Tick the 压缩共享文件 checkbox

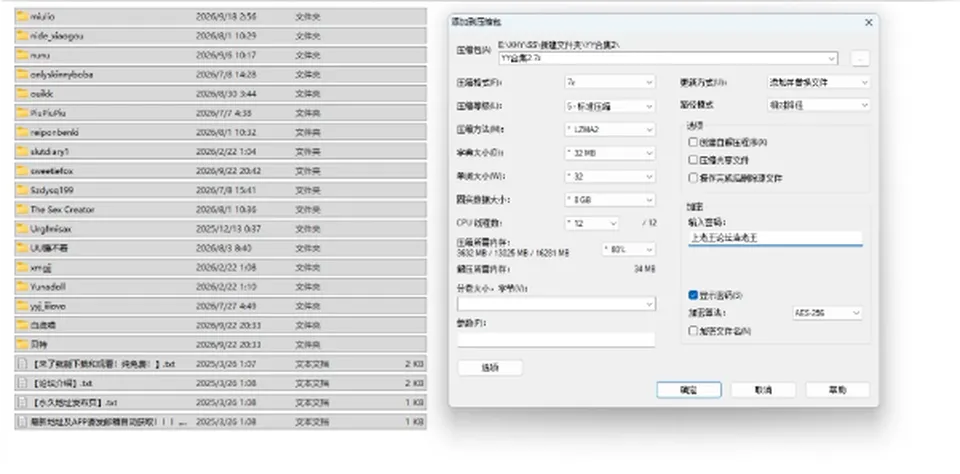click(x=693, y=160)
